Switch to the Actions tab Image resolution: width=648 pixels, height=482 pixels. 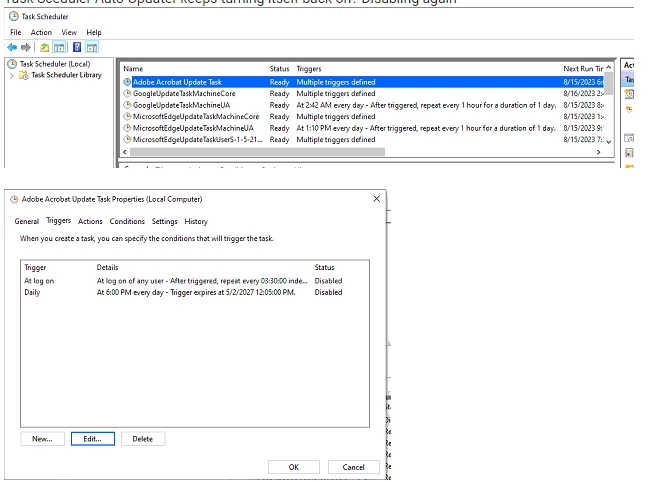90,221
